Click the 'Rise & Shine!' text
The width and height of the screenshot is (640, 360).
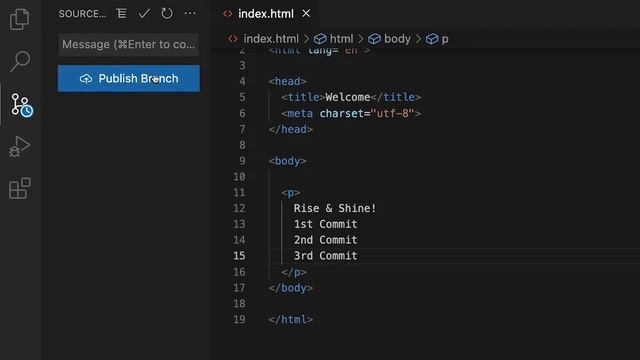(x=335, y=208)
